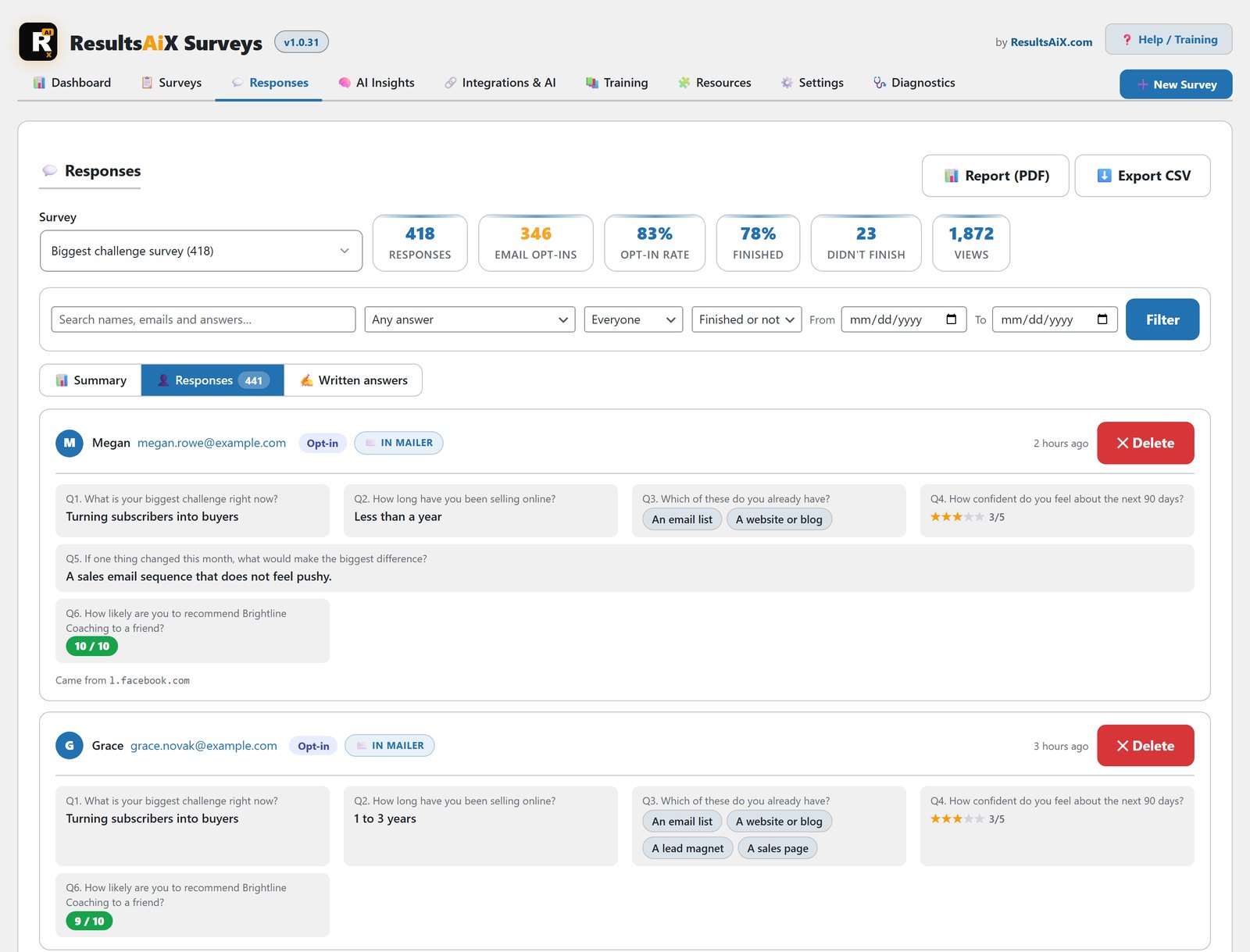Select the Responses nav tab
The width and height of the screenshot is (1250, 952).
(270, 83)
